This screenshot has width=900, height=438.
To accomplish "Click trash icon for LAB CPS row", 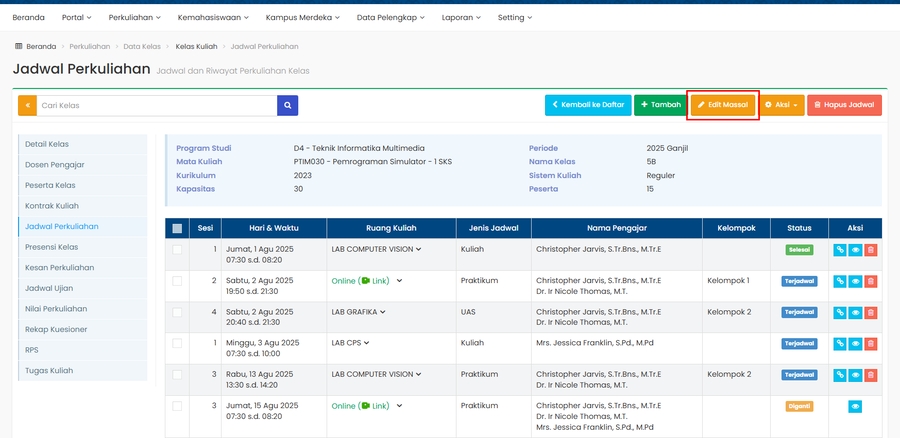I will pos(870,344).
